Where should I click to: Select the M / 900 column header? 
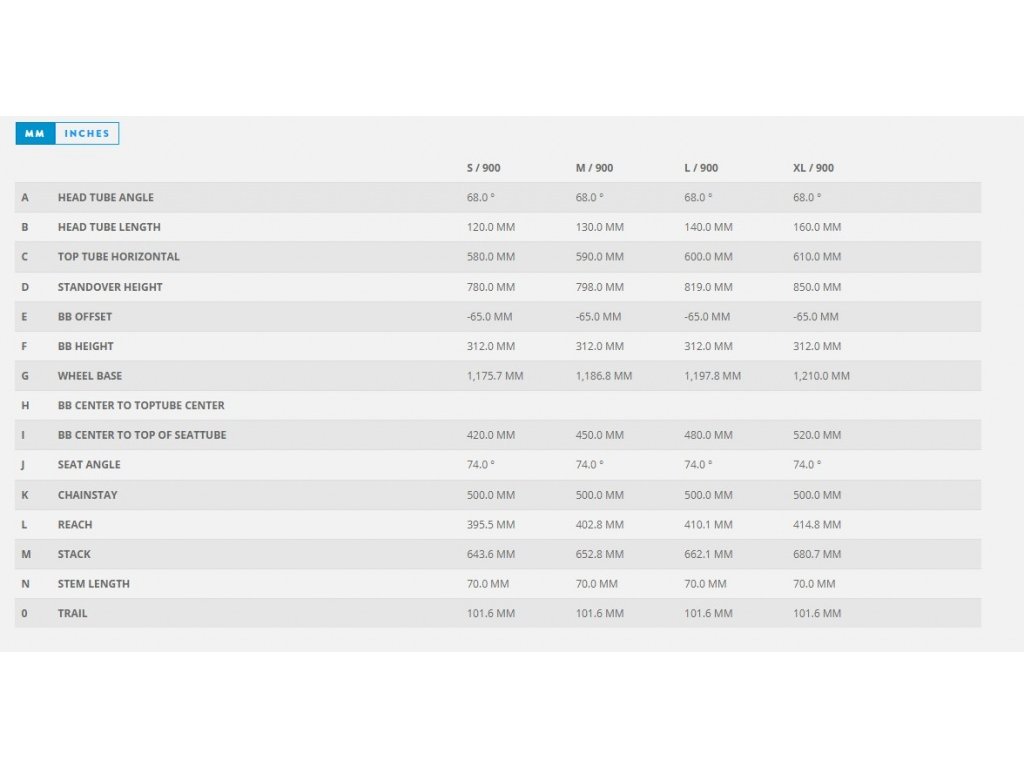click(x=594, y=168)
